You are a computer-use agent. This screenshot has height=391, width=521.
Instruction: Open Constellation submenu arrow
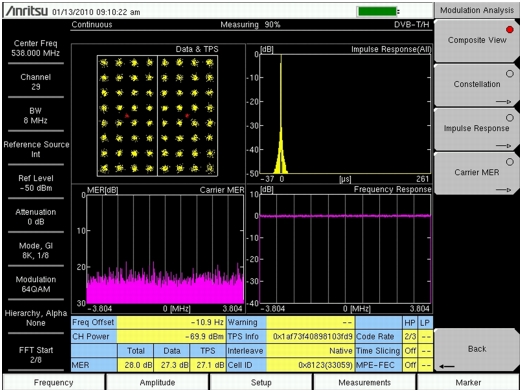pyautogui.click(x=503, y=102)
